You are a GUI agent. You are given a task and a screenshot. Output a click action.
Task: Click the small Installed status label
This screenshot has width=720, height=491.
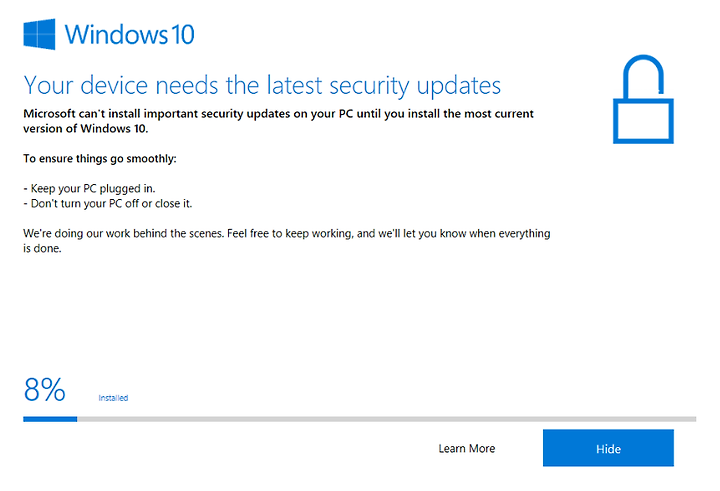click(x=113, y=398)
